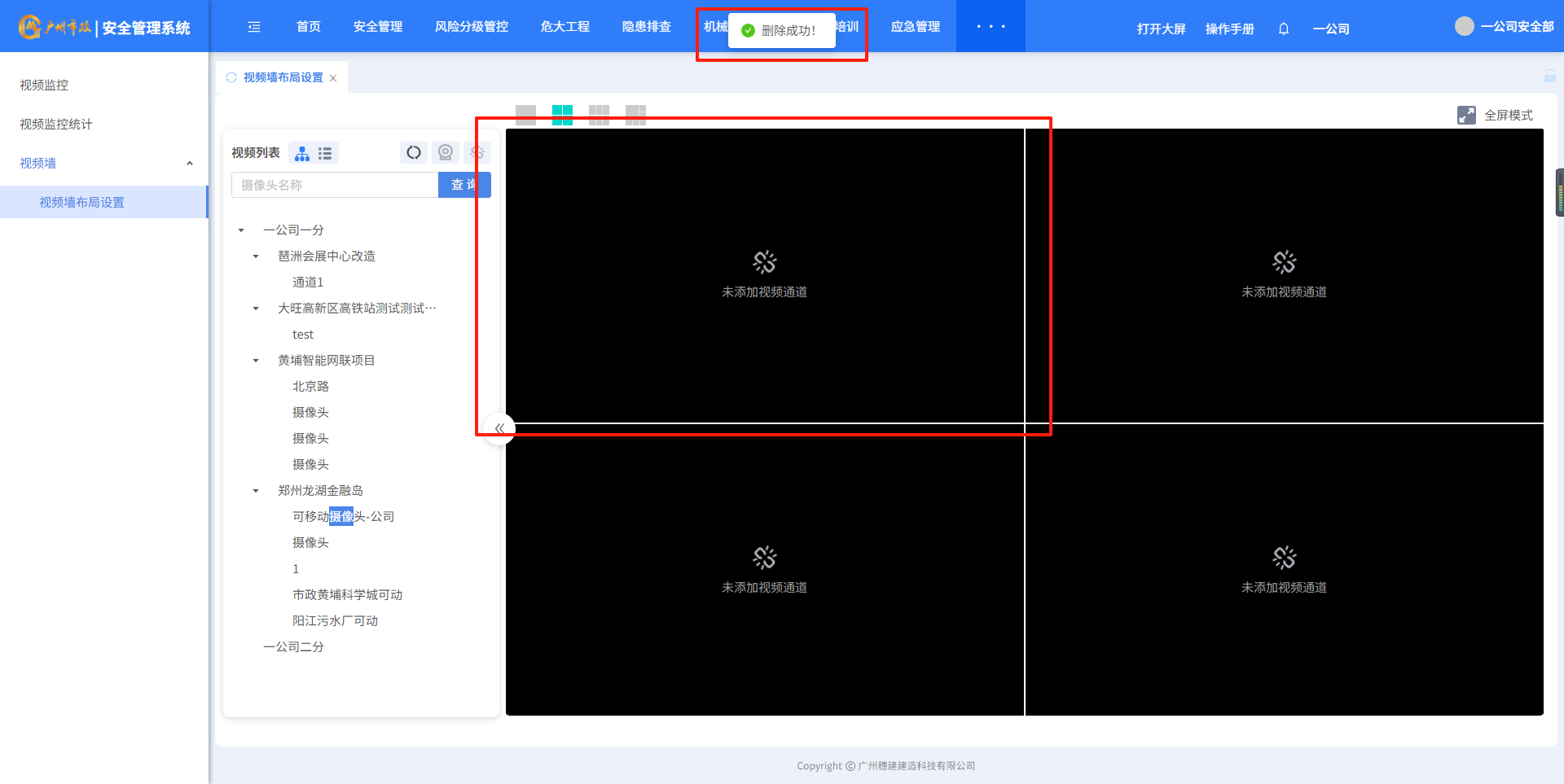Collapse the 视频墙 sidebar submenu
The width and height of the screenshot is (1564, 784).
(x=190, y=164)
